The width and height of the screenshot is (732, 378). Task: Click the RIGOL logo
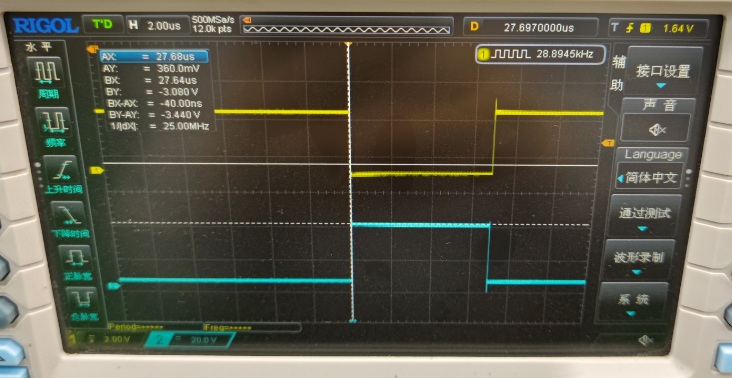pyautogui.click(x=45, y=25)
